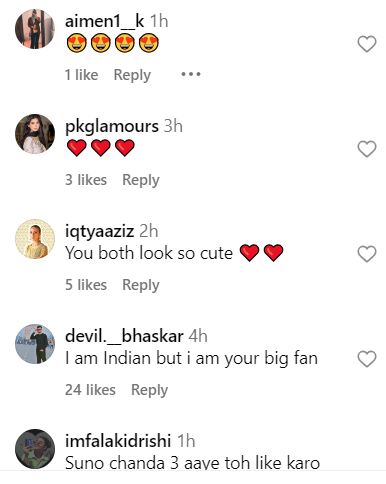View who gave 24 likes

[x=90, y=390]
